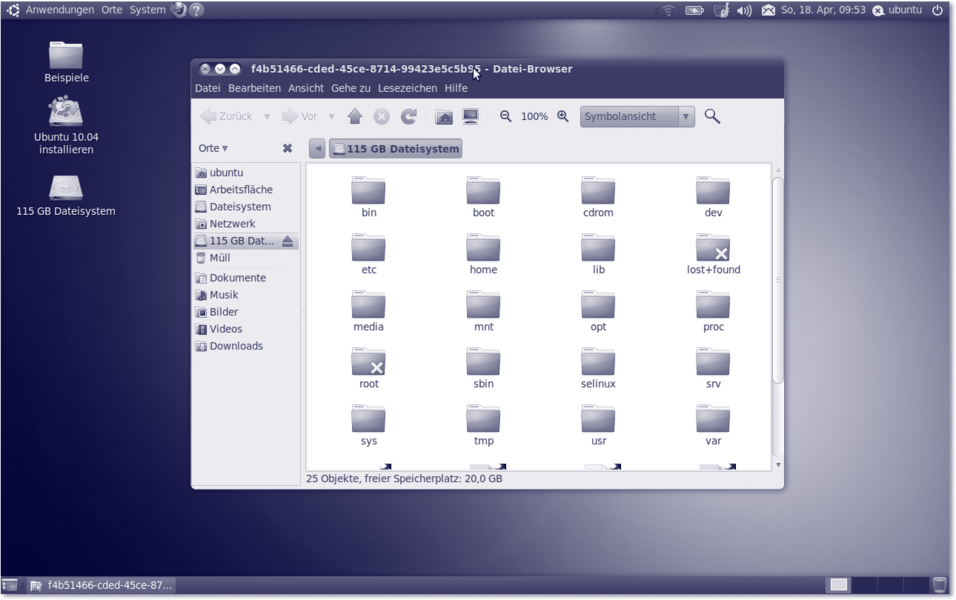Image resolution: width=956 pixels, height=600 pixels.
Task: Zoom in with the plus magnifier
Action: tap(563, 117)
